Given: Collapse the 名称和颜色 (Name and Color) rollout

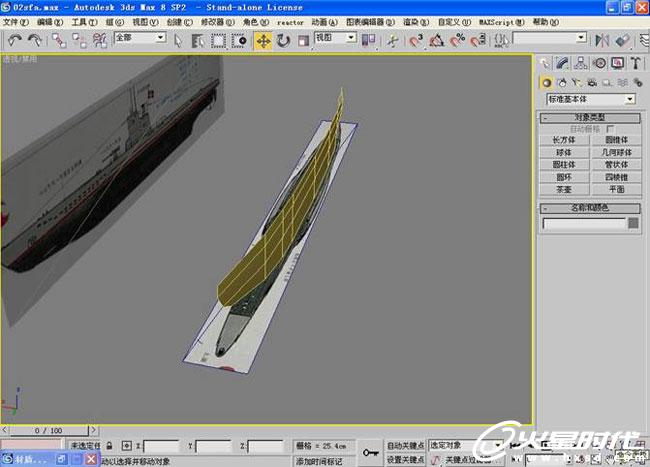Looking at the screenshot, I should 590,208.
